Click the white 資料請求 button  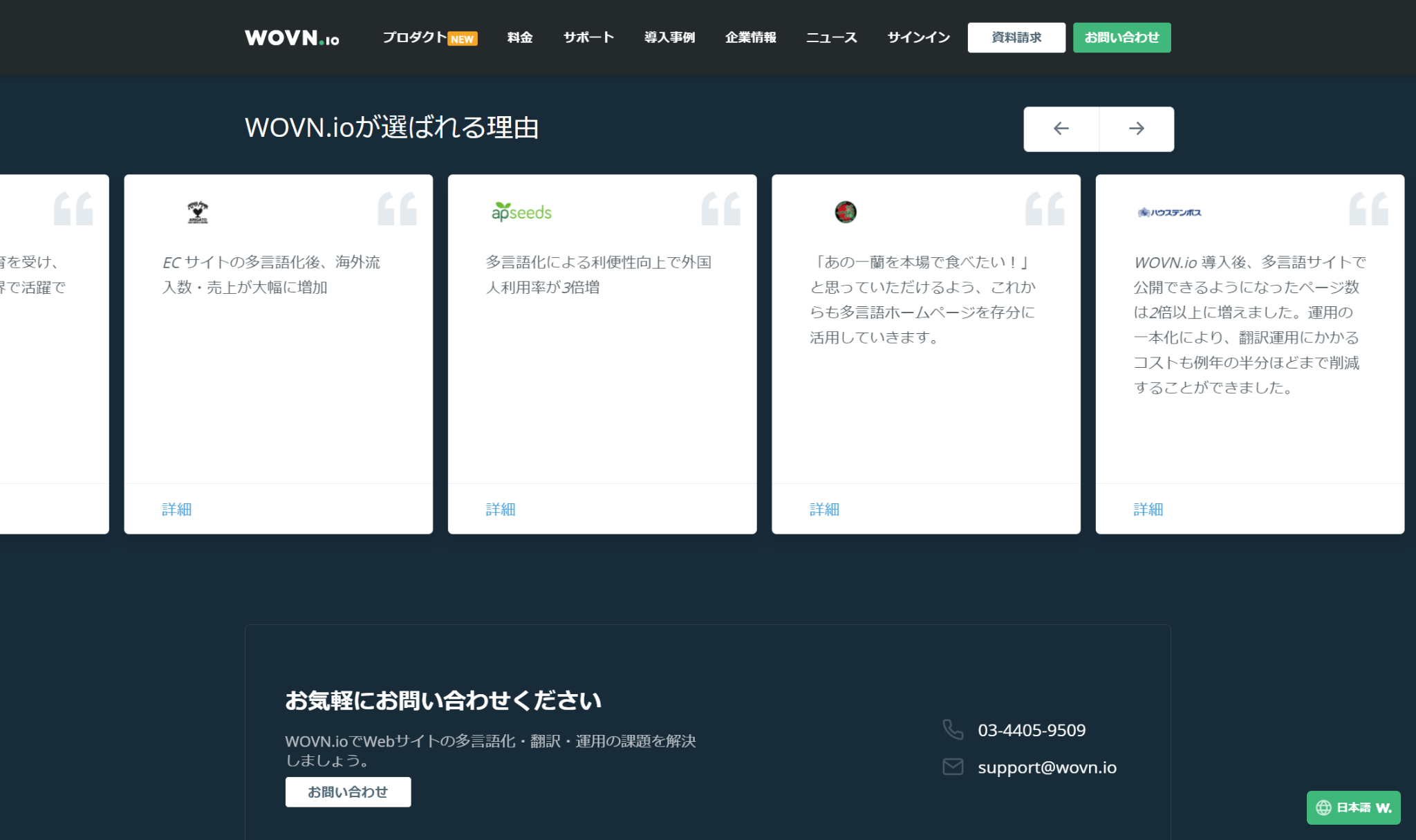pyautogui.click(x=1016, y=37)
